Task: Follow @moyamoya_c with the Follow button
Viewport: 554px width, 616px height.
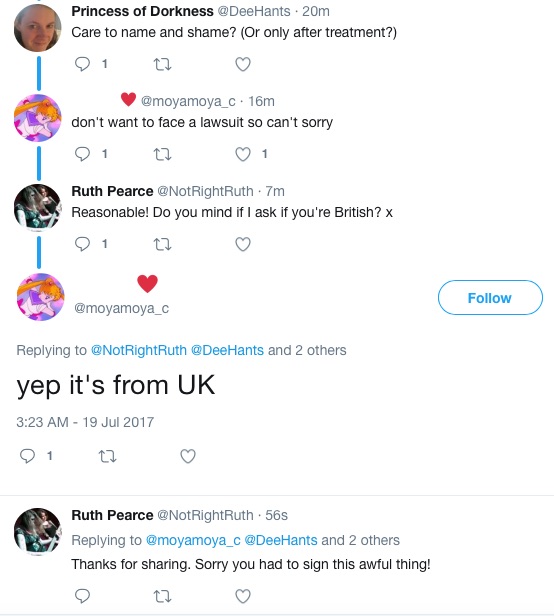Action: click(490, 297)
